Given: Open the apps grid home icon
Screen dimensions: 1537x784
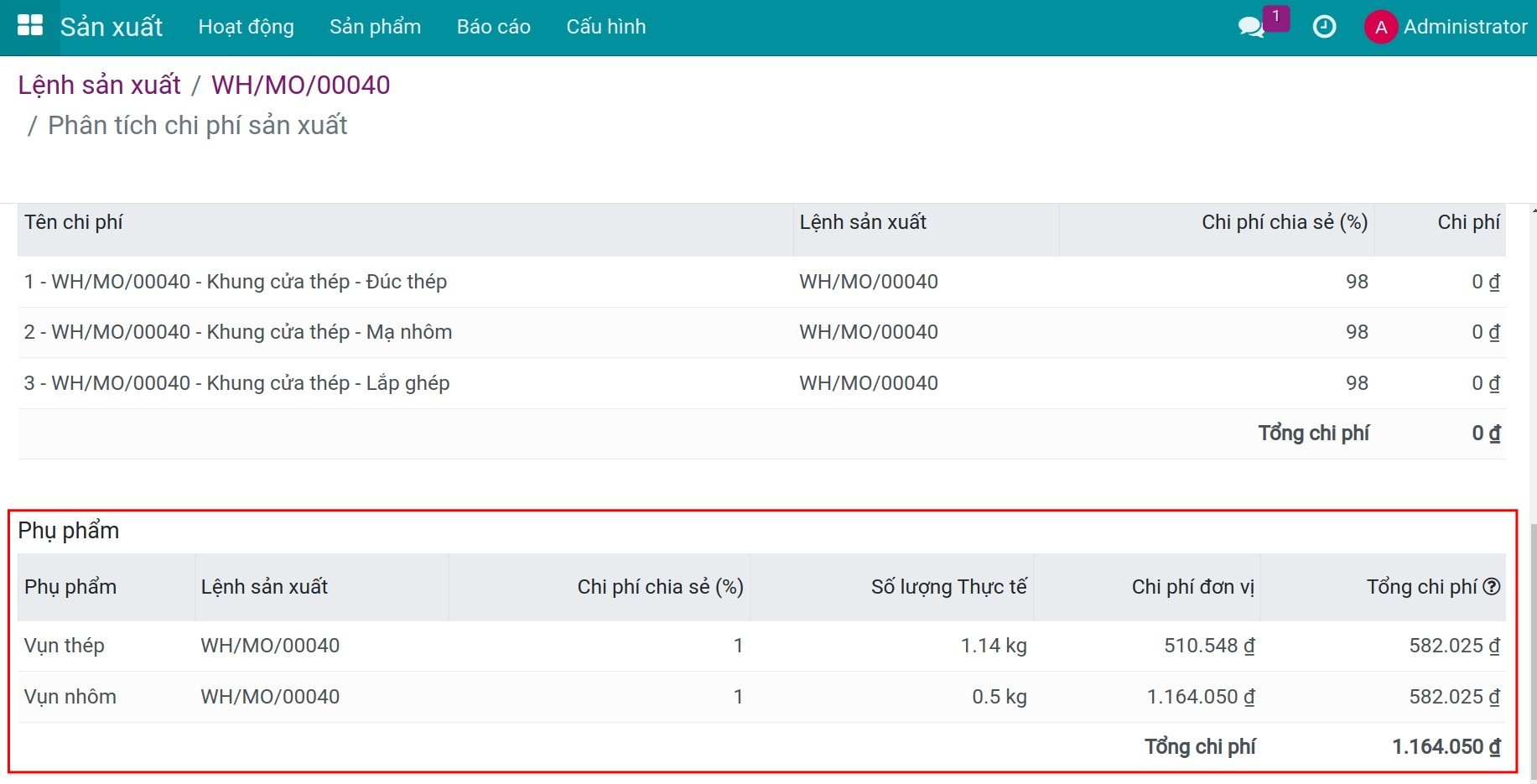Looking at the screenshot, I should point(30,26).
